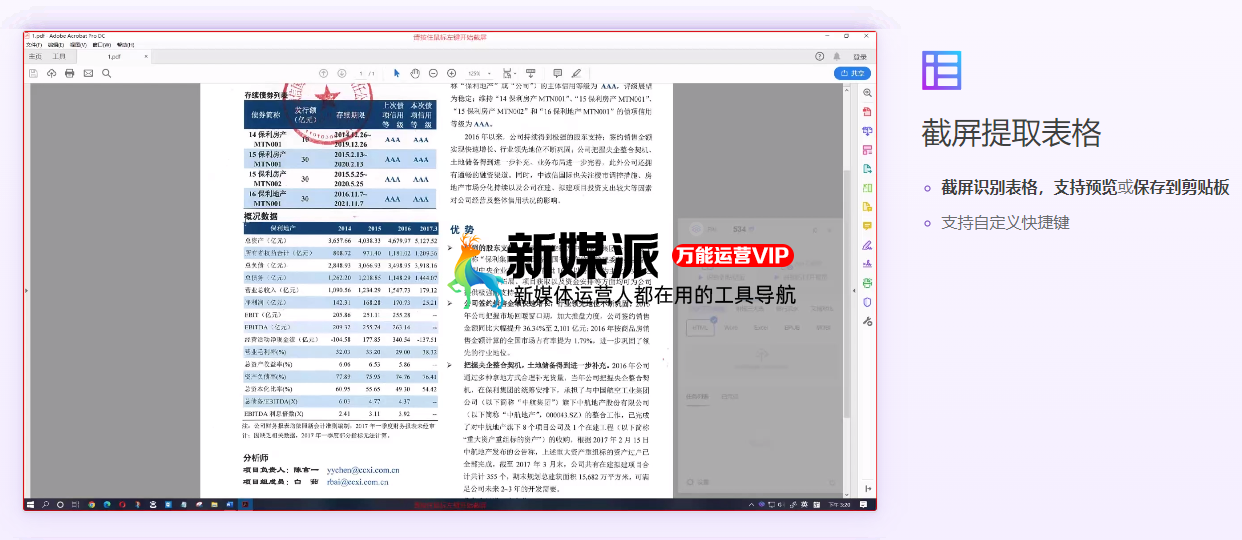The width and height of the screenshot is (1242, 540).
Task: Open Task View on the taskbar
Action: [74, 504]
